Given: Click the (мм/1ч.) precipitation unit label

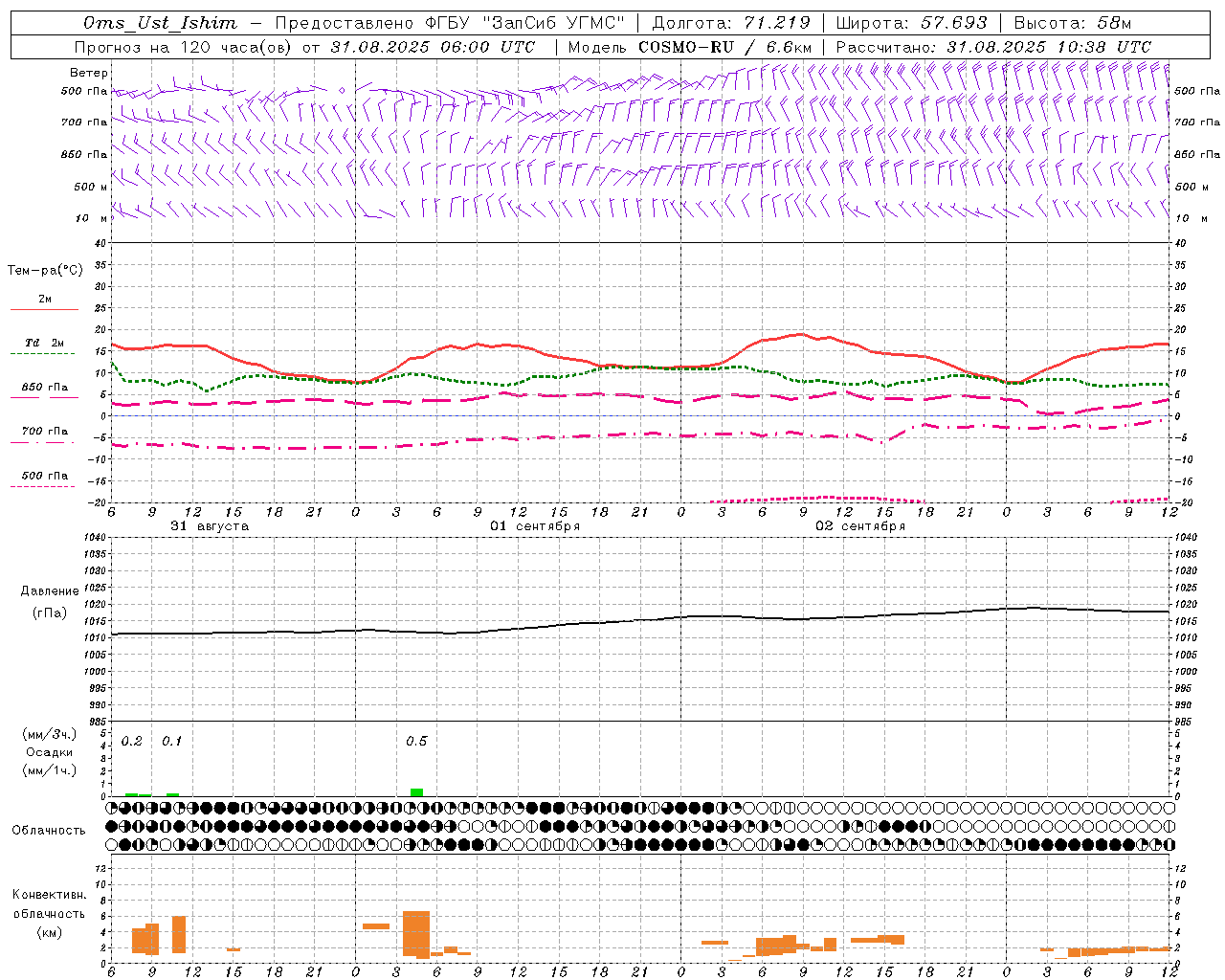Looking at the screenshot, I should [50, 770].
